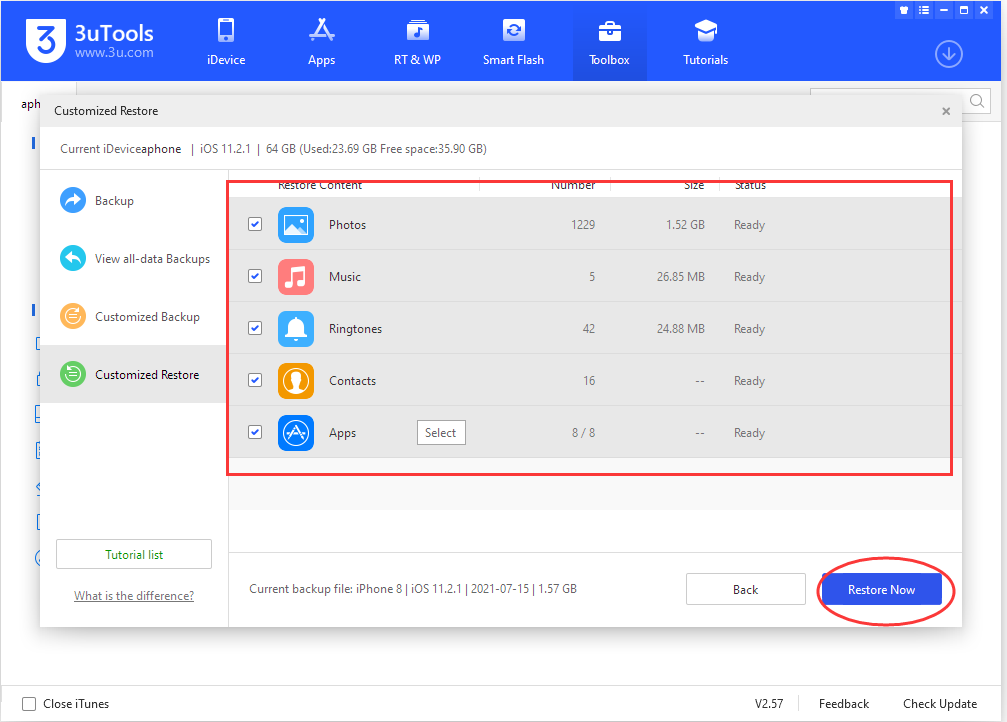Click the Photos restore icon
The image size is (1007, 722).
pyautogui.click(x=296, y=224)
